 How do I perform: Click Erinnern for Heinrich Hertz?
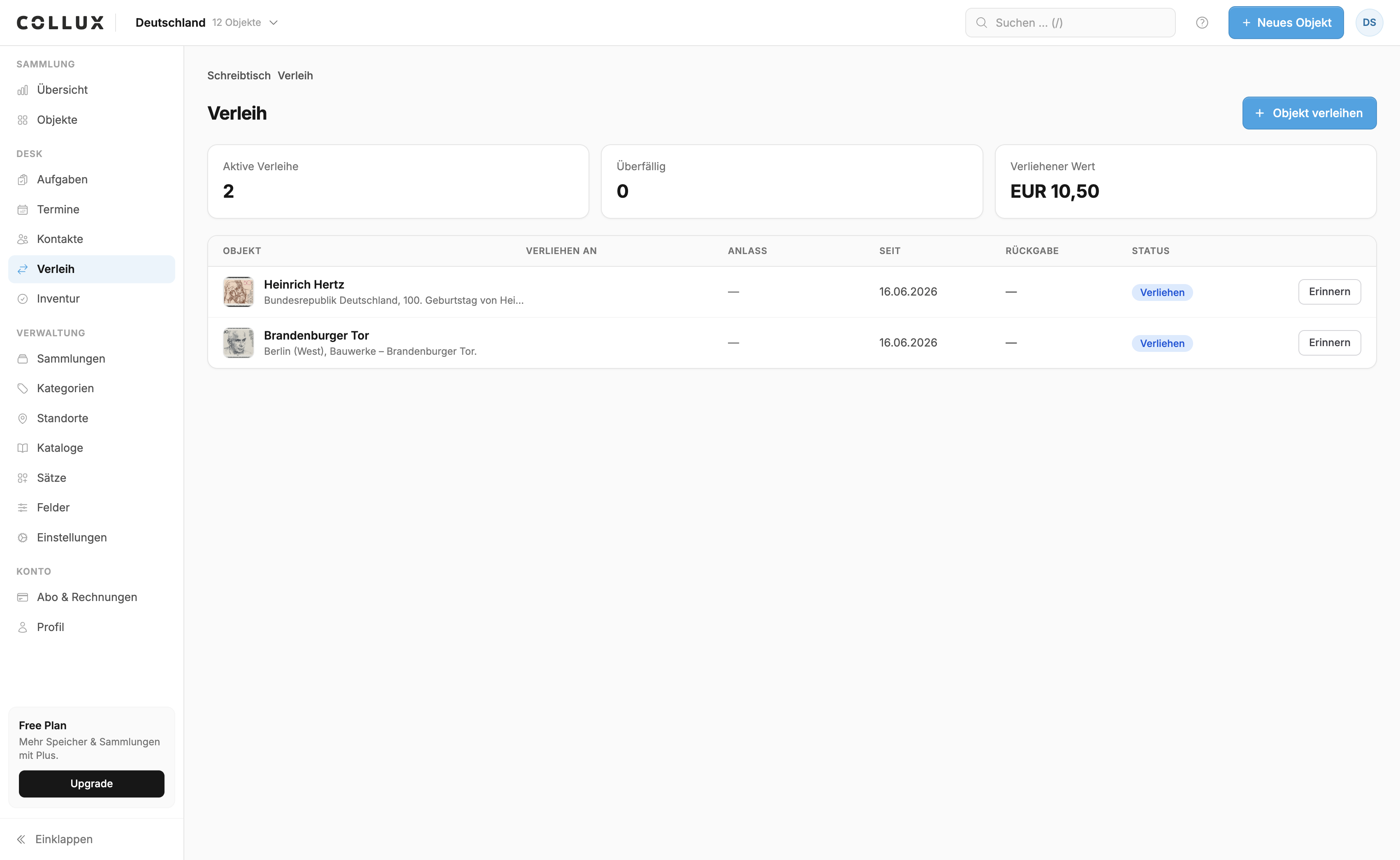[1329, 292]
